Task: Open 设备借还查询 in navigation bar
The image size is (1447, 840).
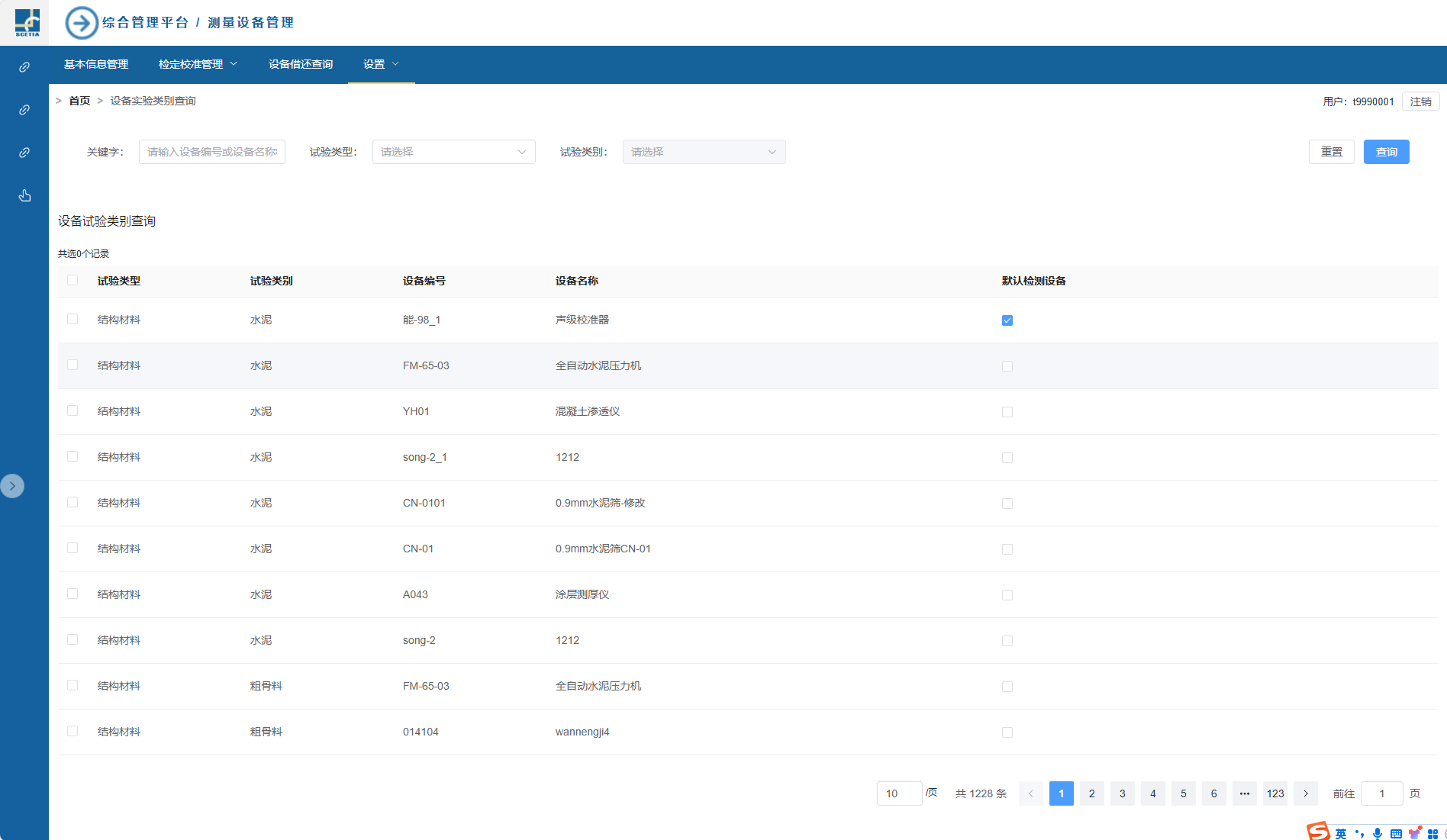Action: point(301,64)
